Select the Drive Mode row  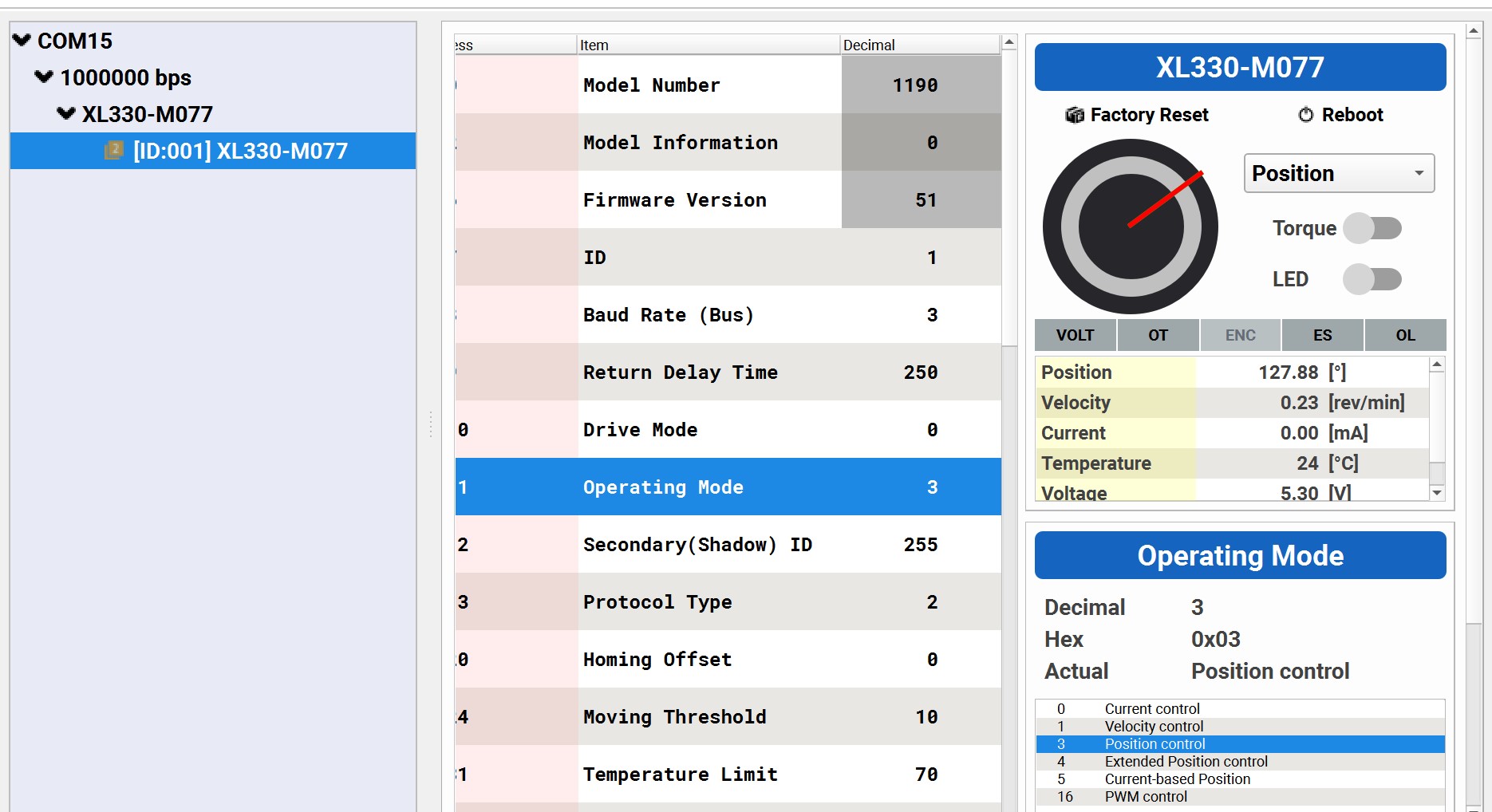[728, 429]
